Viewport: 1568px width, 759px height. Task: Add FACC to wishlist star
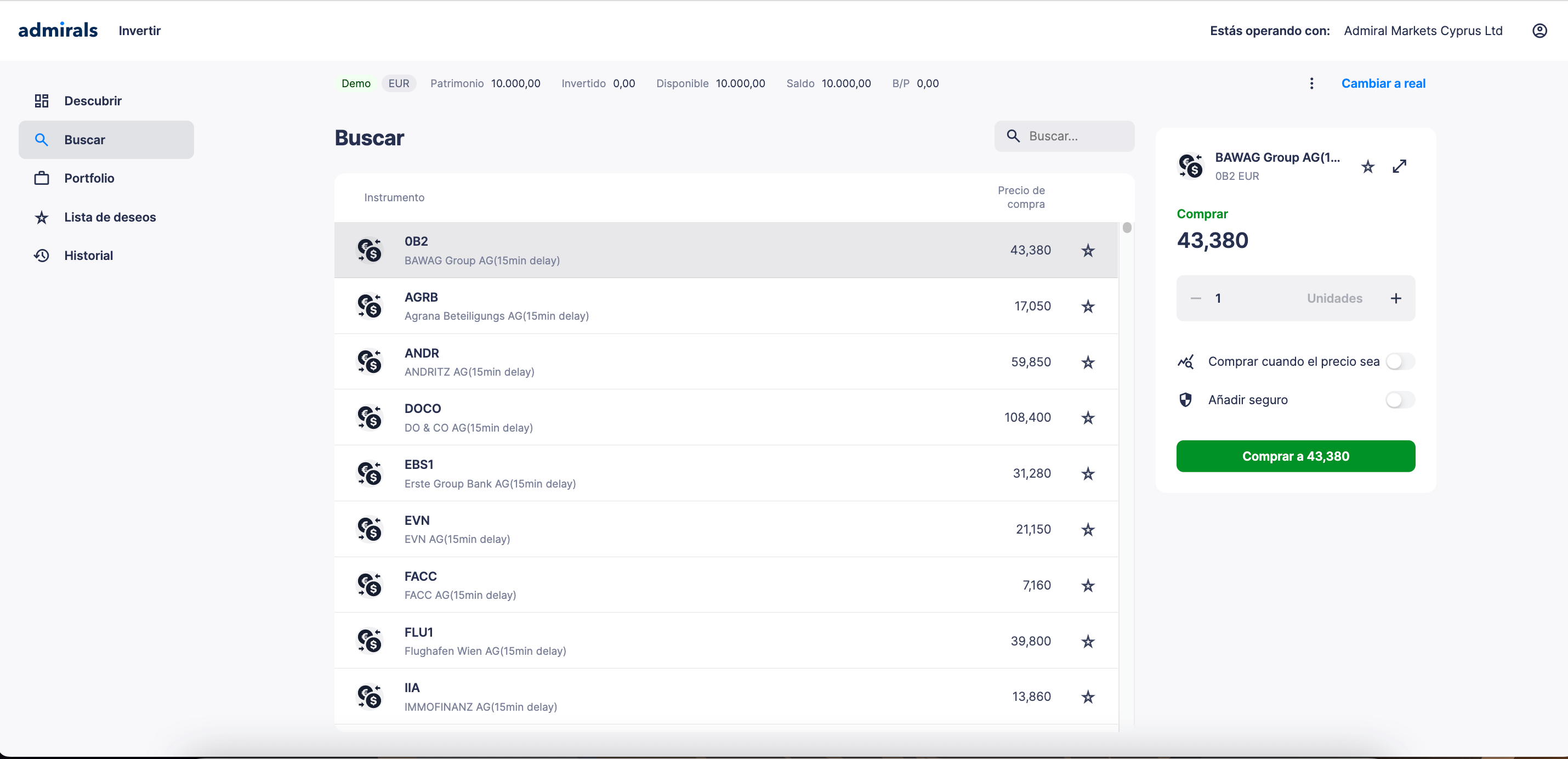click(x=1088, y=586)
